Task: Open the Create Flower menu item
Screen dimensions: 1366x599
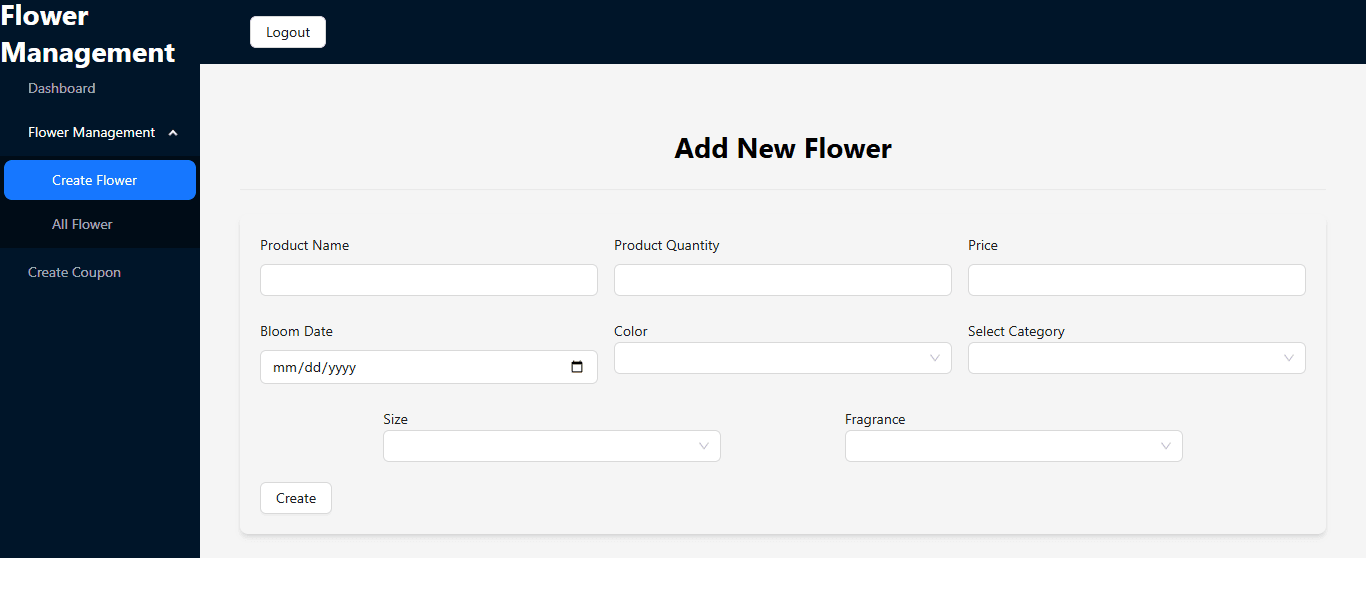Action: click(x=100, y=180)
